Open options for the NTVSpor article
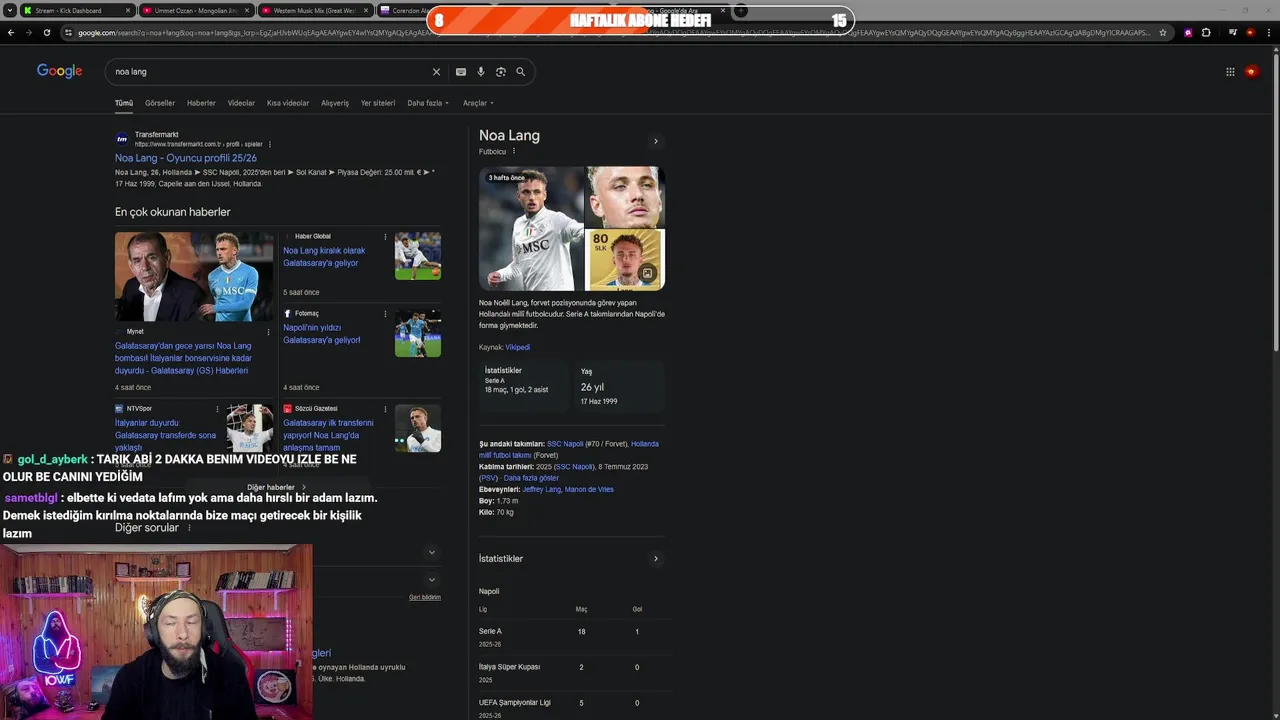The height and width of the screenshot is (720, 1280). pos(217,409)
